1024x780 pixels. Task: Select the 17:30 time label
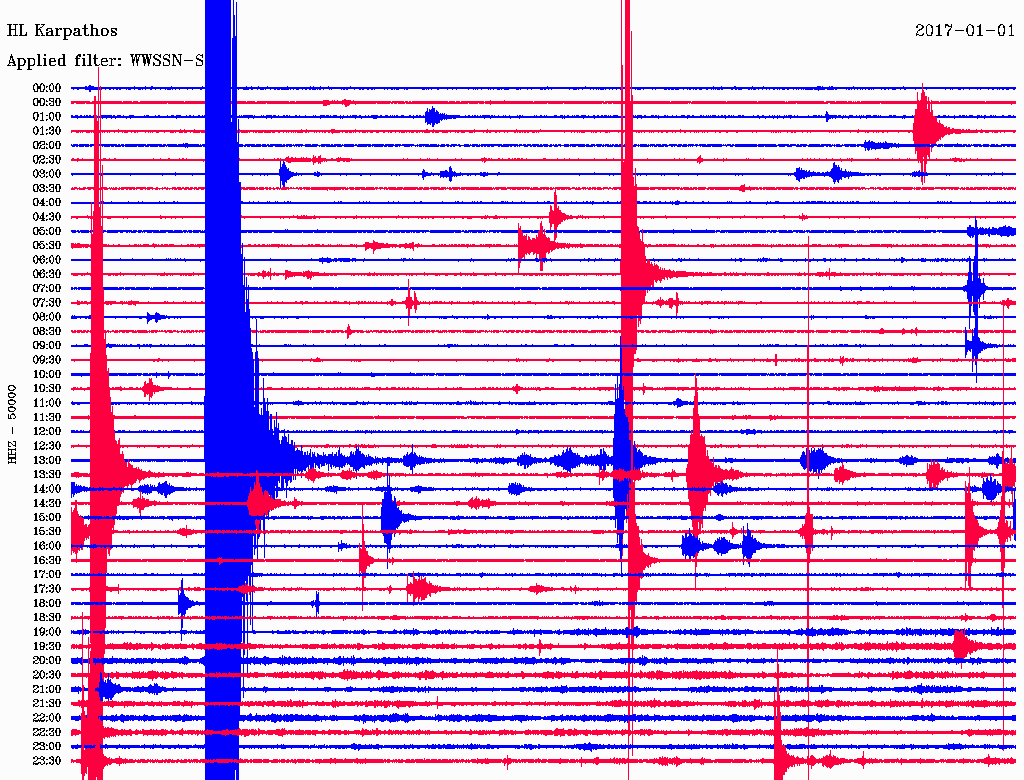point(47,589)
